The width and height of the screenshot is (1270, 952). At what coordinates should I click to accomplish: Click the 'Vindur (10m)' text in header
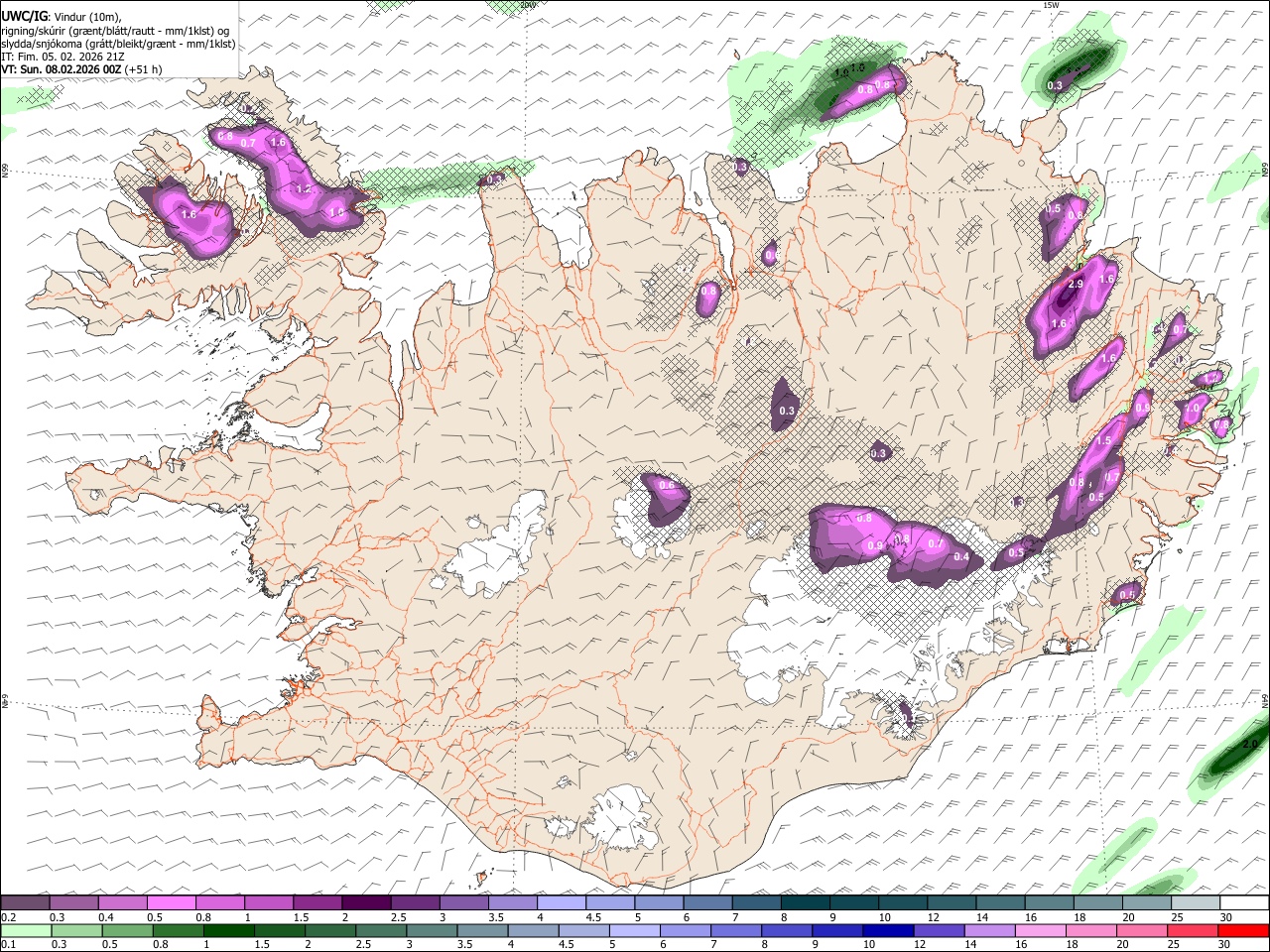point(86,17)
